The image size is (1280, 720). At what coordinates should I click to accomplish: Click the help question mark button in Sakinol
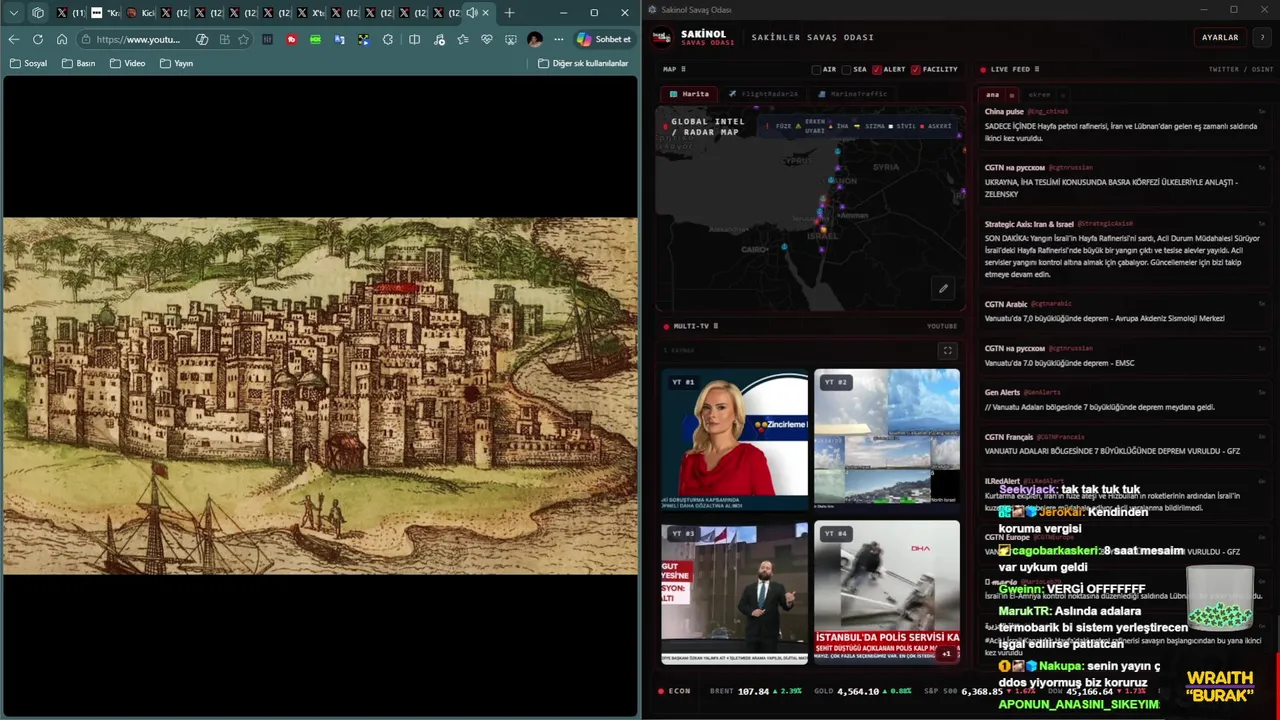pyautogui.click(x=1262, y=37)
